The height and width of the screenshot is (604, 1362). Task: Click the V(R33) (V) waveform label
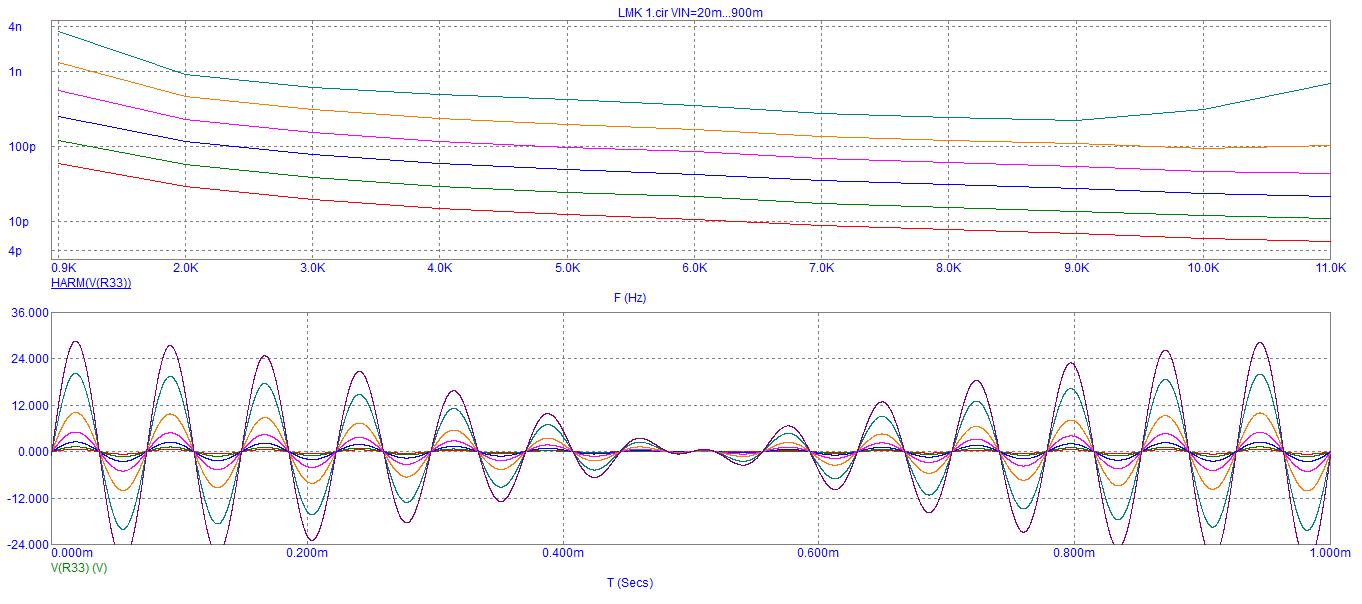click(x=79, y=567)
